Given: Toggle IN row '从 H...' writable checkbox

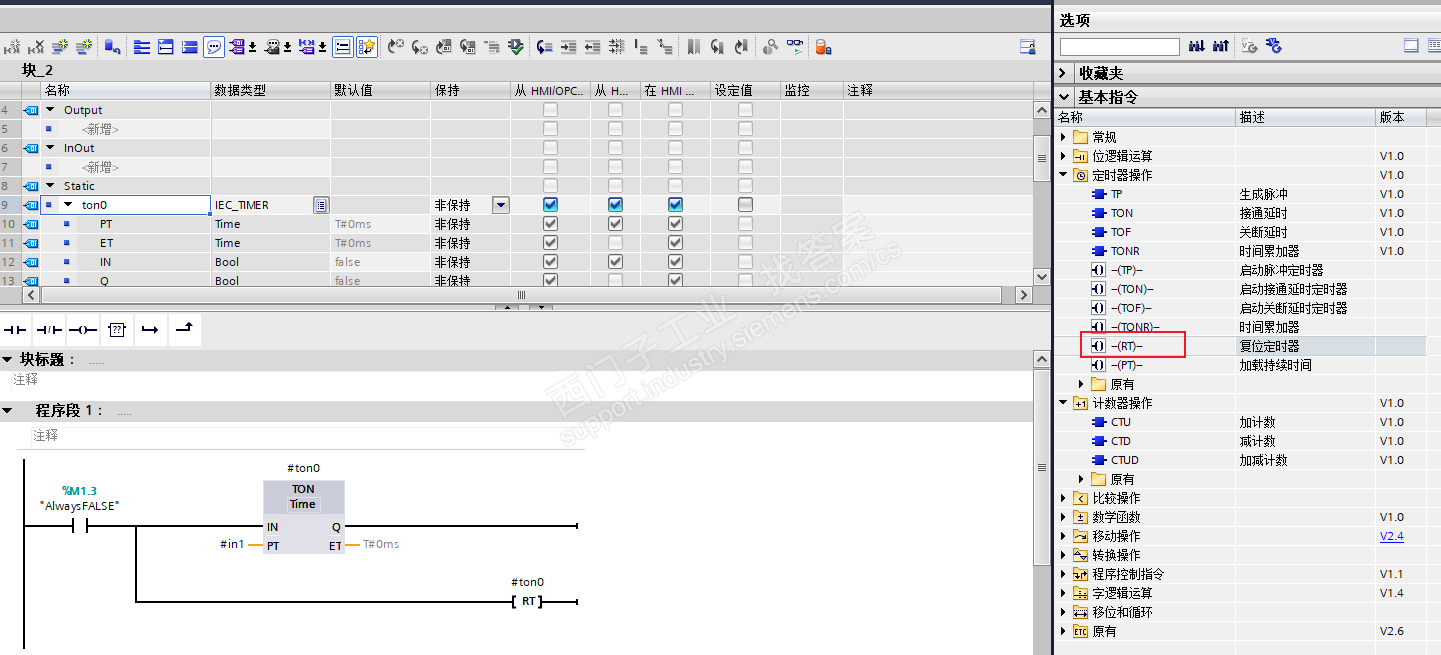Looking at the screenshot, I should [615, 262].
